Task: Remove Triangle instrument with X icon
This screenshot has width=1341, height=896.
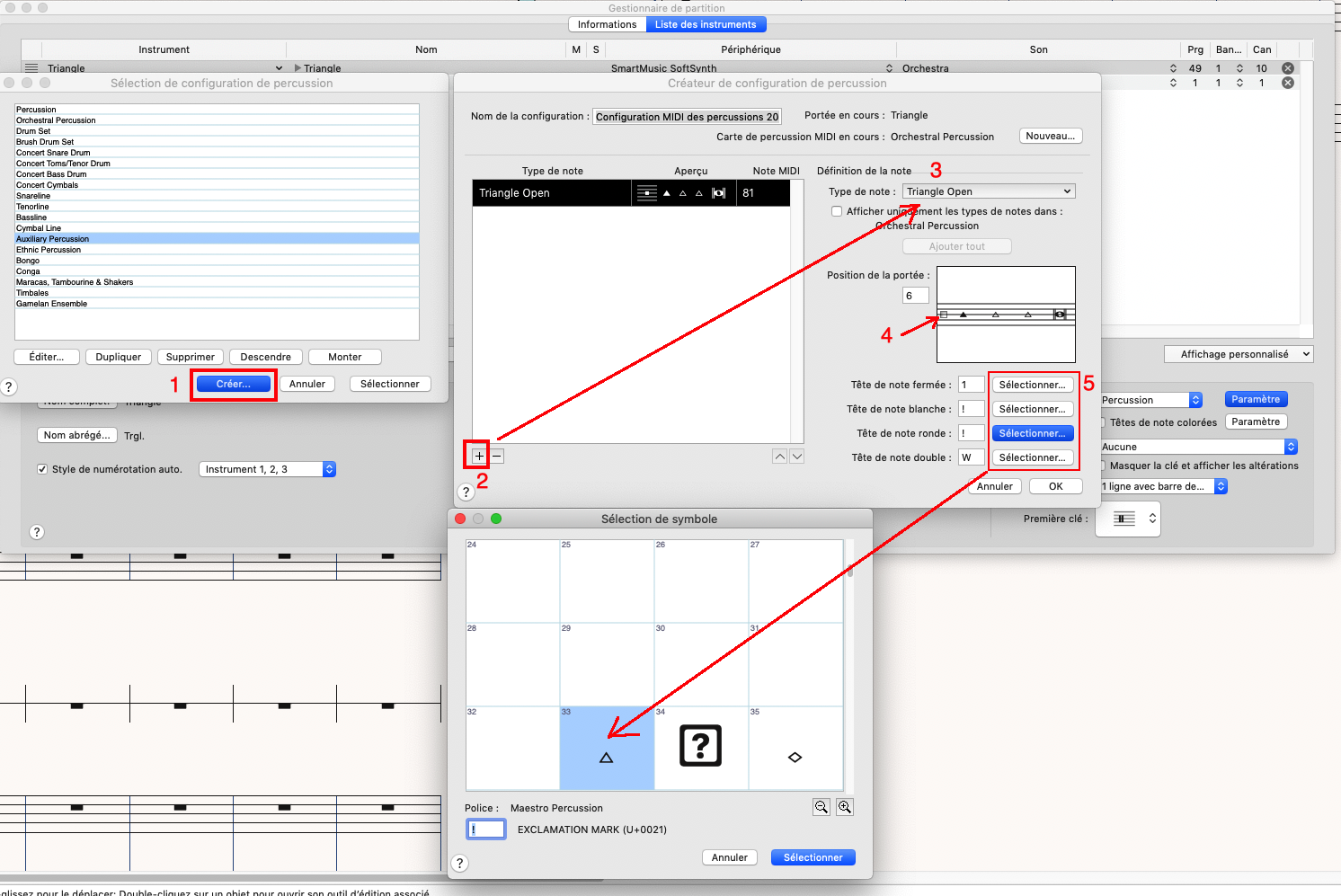Action: (x=1288, y=68)
